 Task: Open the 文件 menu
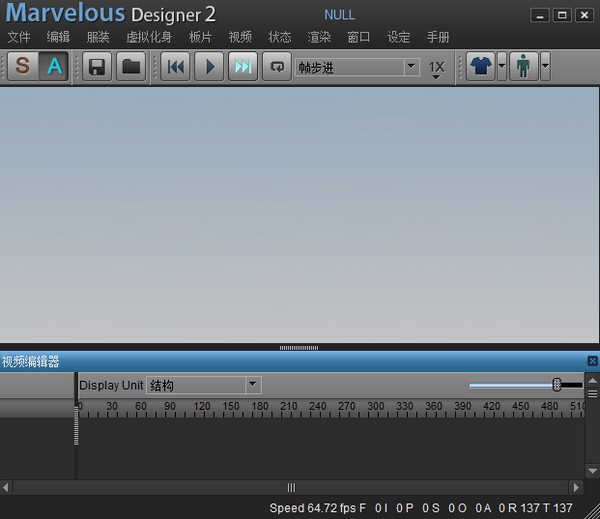(19, 37)
